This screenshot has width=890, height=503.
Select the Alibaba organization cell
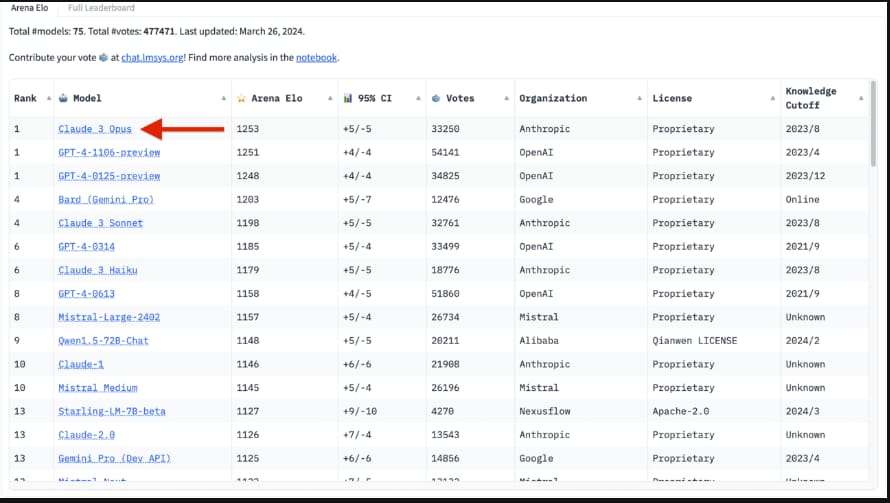point(539,341)
